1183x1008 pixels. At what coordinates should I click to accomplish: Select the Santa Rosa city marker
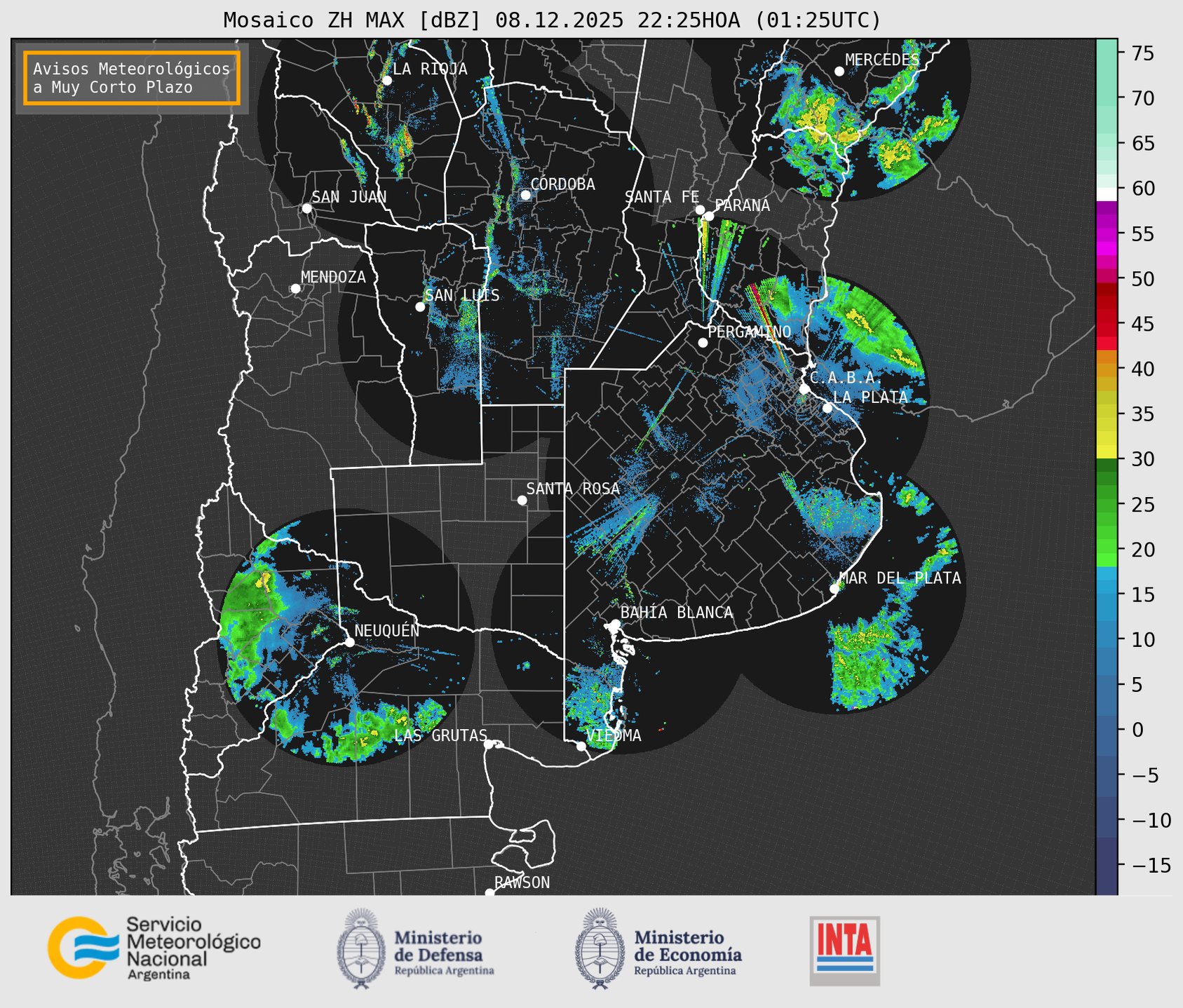(522, 500)
